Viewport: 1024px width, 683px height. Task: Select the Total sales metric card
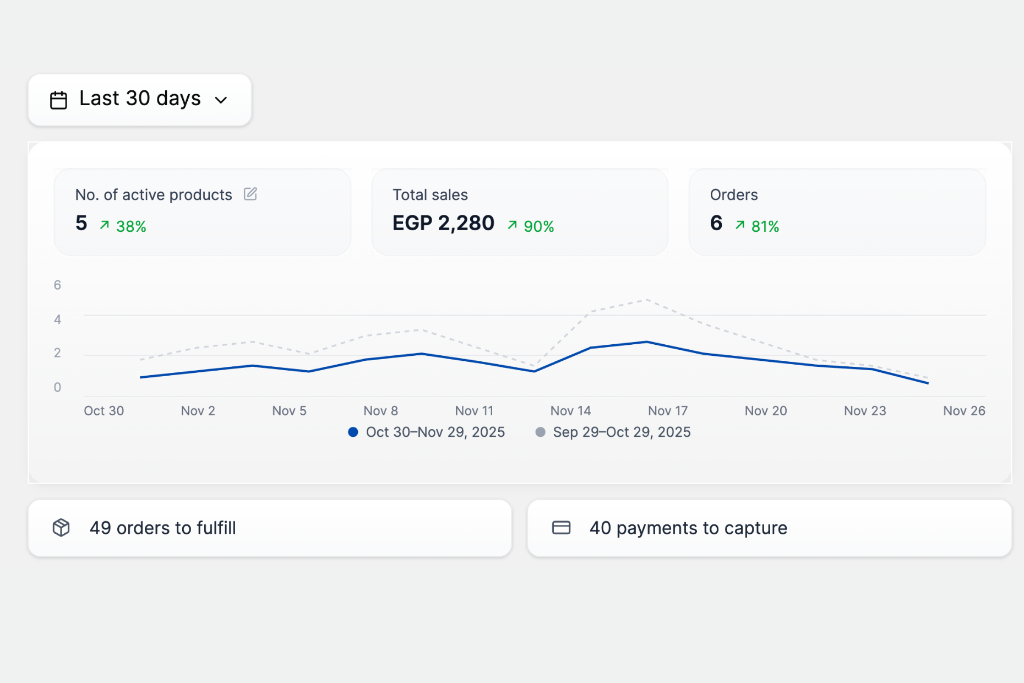point(520,211)
